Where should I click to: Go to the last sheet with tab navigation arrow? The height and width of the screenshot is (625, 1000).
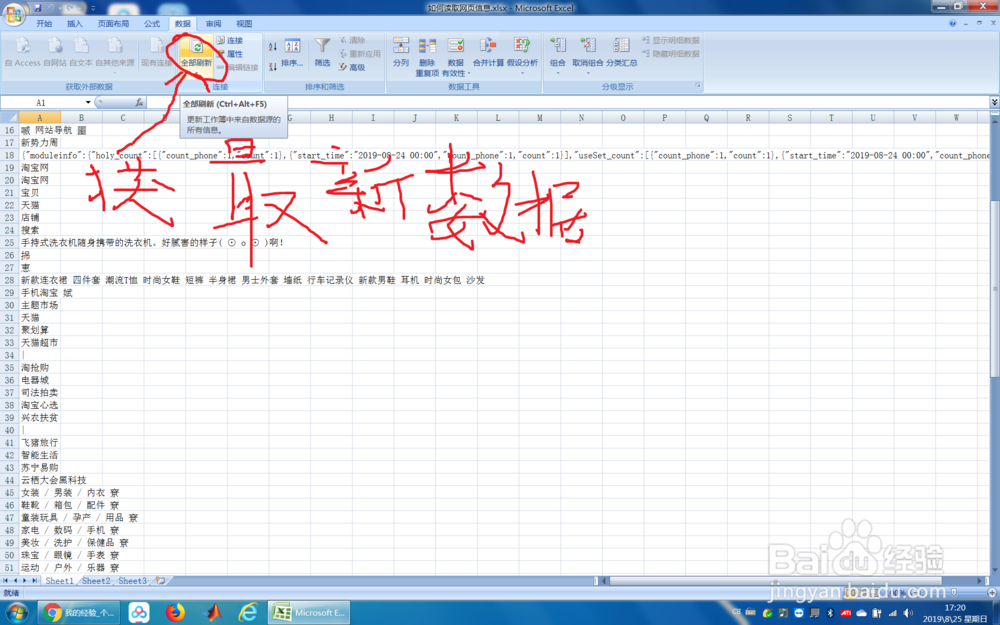tap(34, 581)
